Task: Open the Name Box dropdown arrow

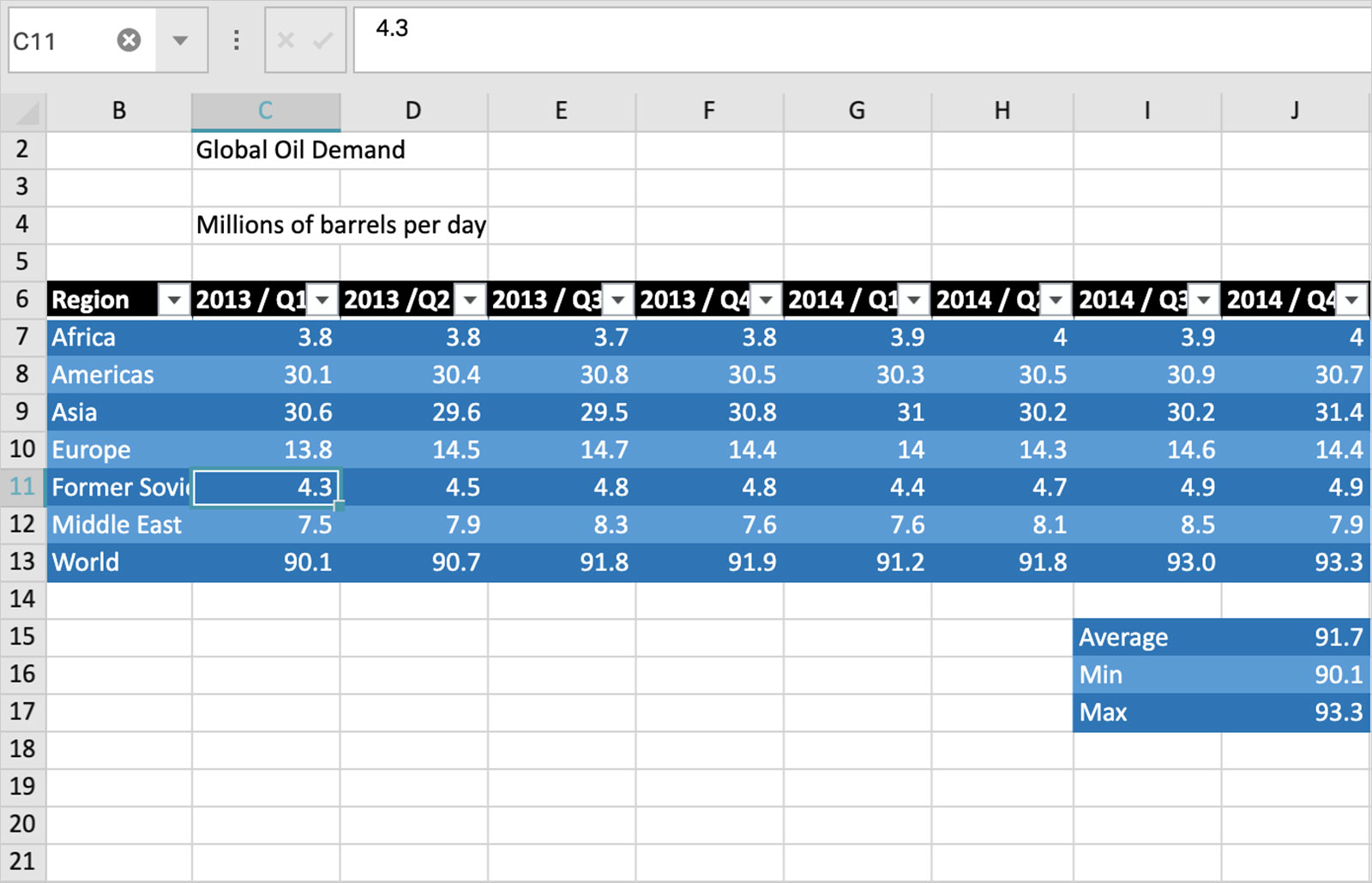Action: pyautogui.click(x=180, y=40)
